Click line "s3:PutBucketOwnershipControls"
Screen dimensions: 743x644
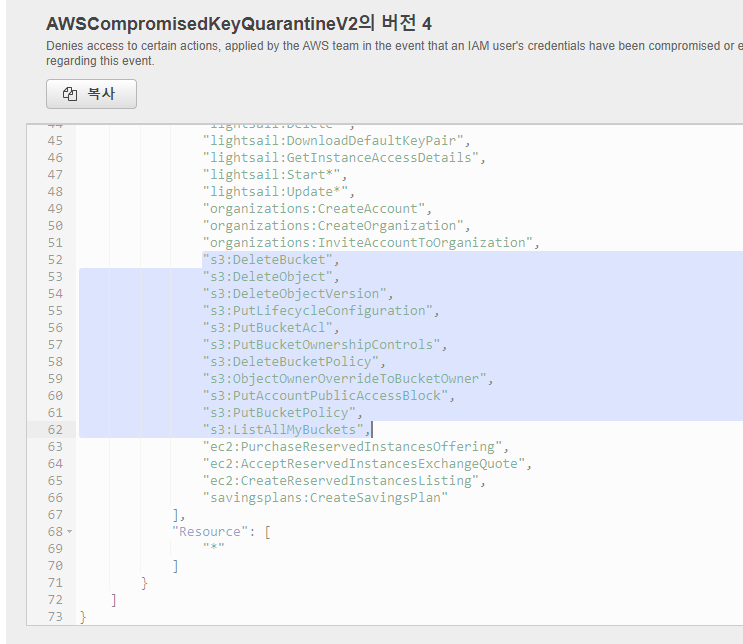(325, 345)
